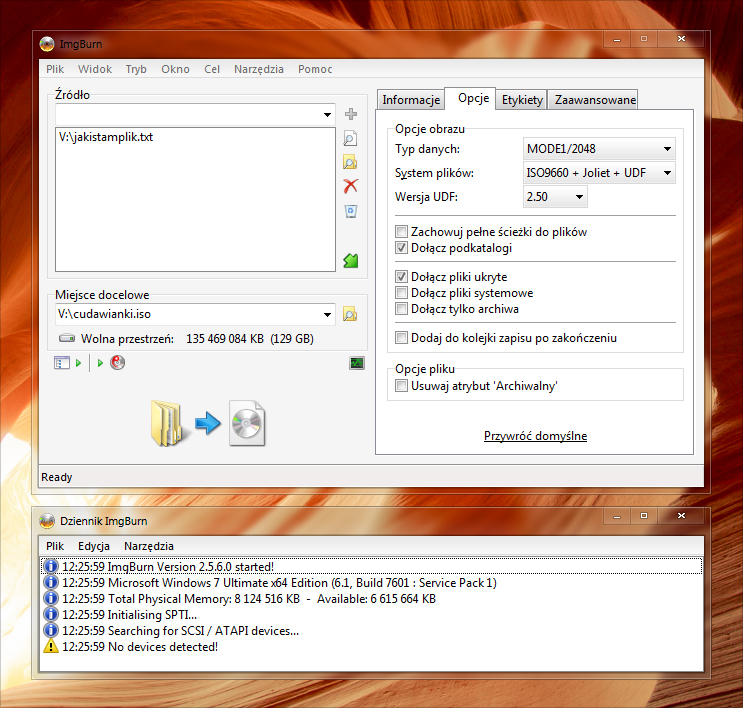Select V:\jakistamplik.txt in source list
This screenshot has height=708, width=743.
106,137
